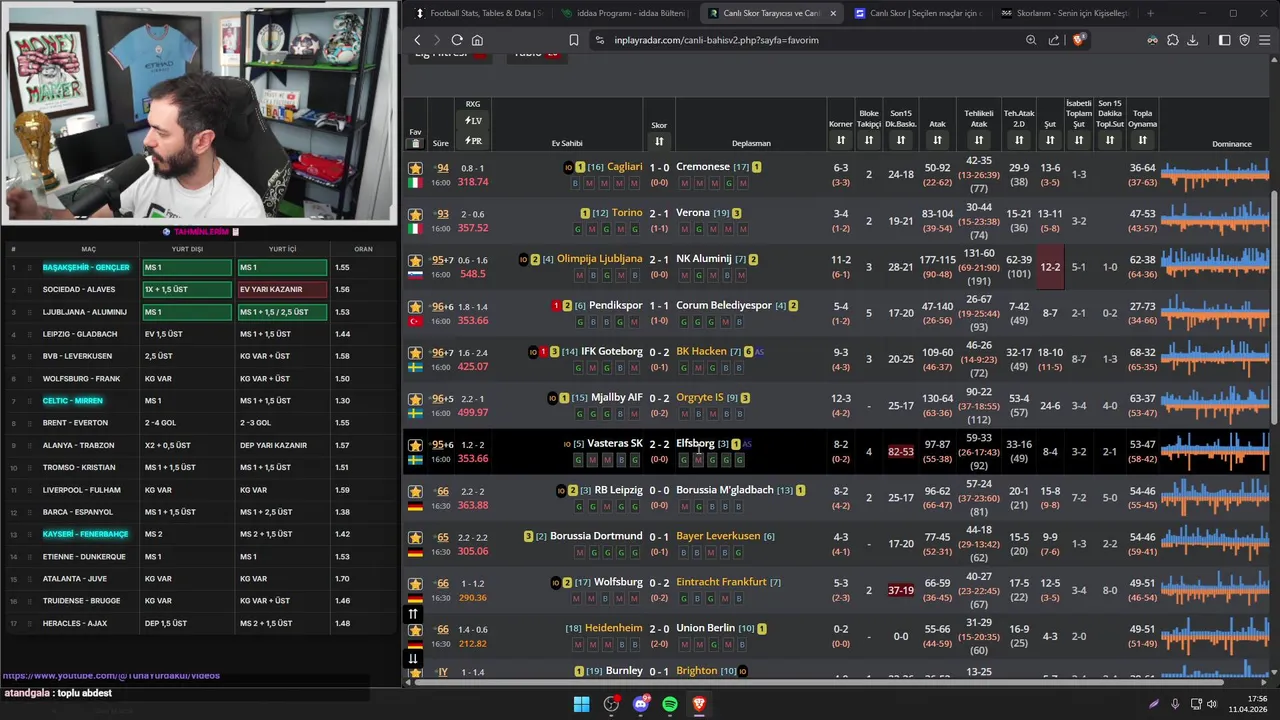This screenshot has width=1280, height=720.
Task: Open Discord from the taskbar
Action: pyautogui.click(x=641, y=704)
